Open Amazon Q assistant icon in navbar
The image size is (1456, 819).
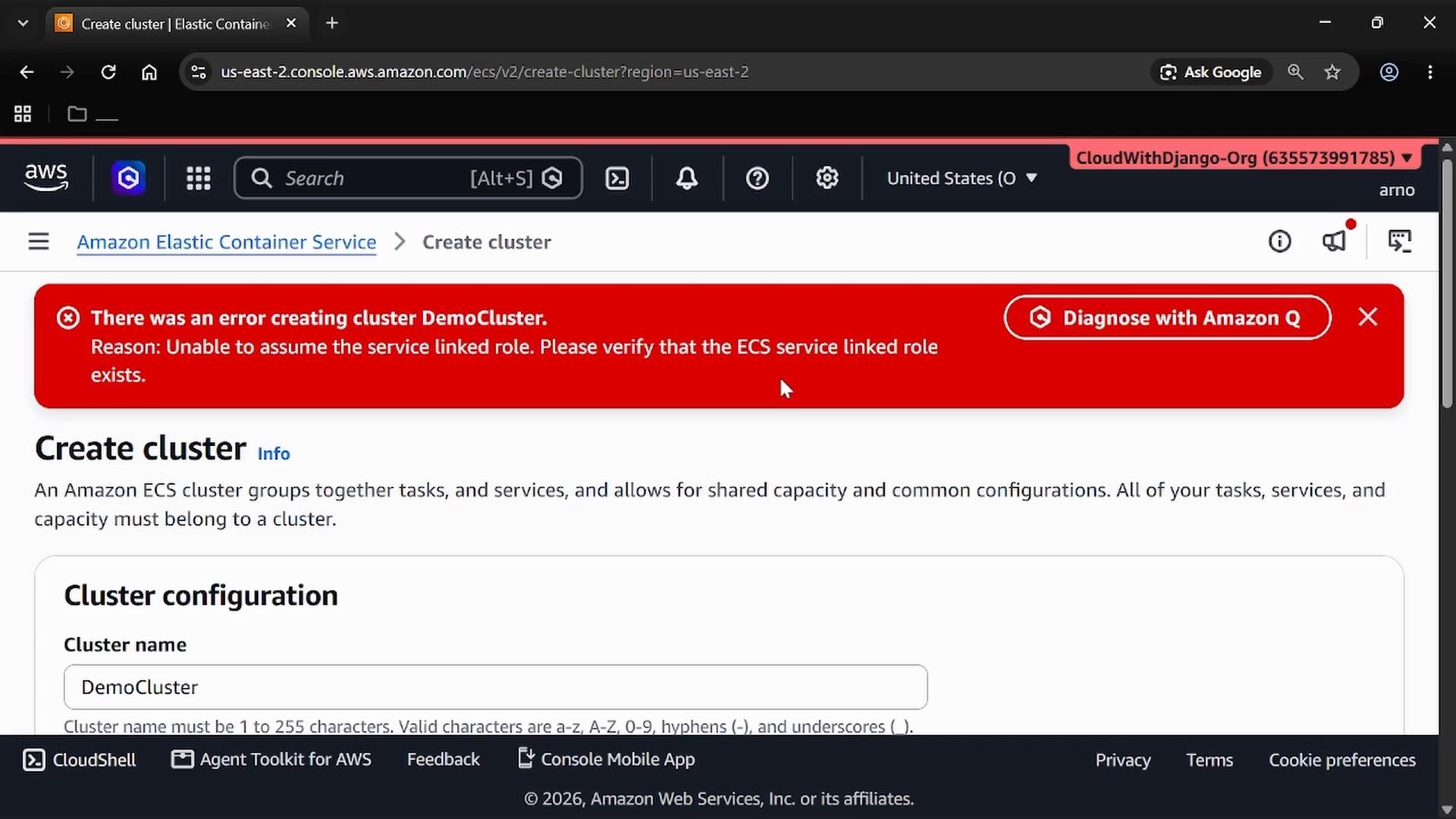(128, 178)
